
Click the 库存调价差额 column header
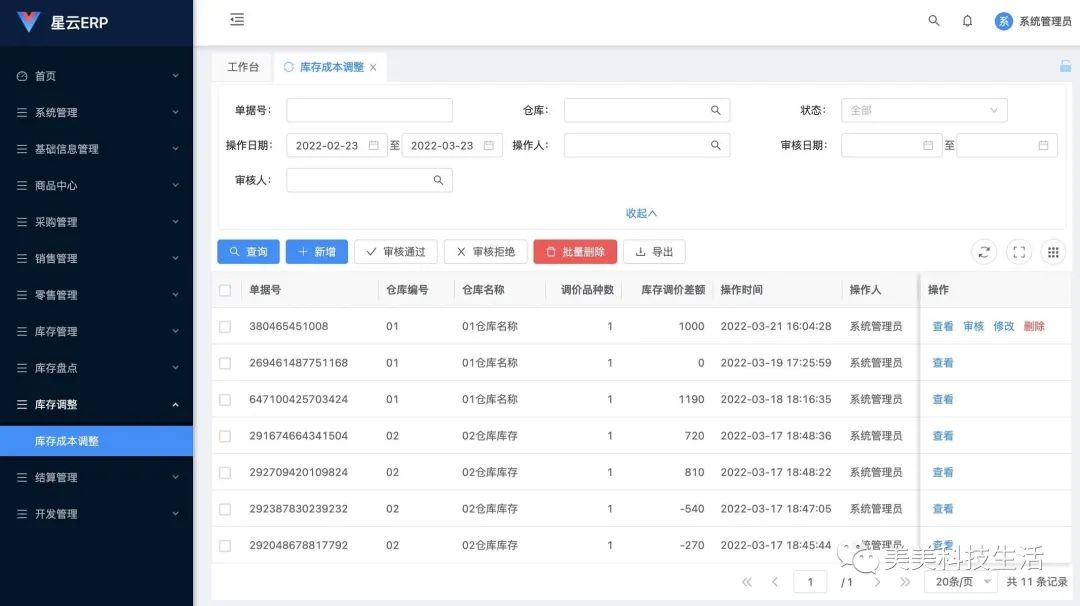coord(673,290)
